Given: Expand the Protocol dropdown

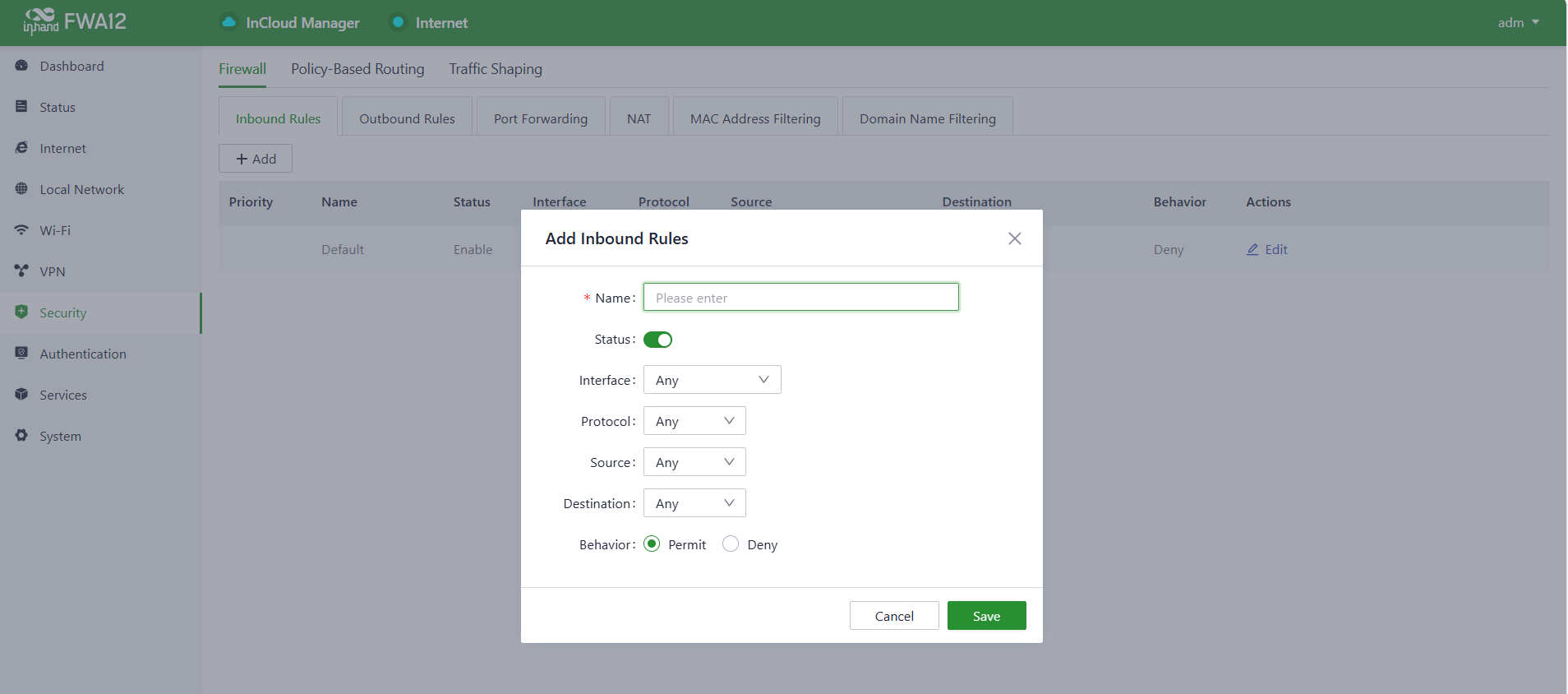Looking at the screenshot, I should coord(694,421).
